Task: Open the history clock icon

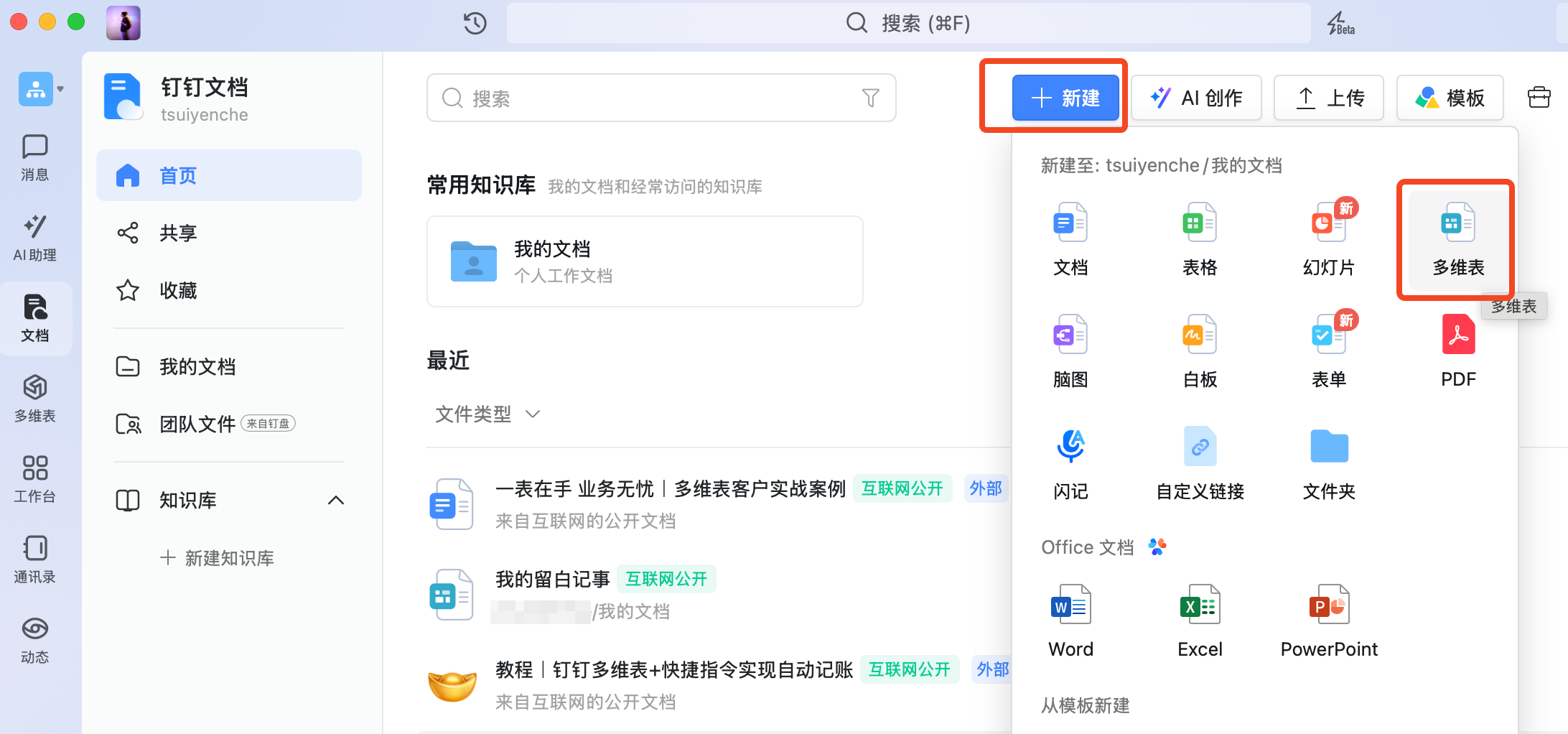Action: (x=475, y=23)
